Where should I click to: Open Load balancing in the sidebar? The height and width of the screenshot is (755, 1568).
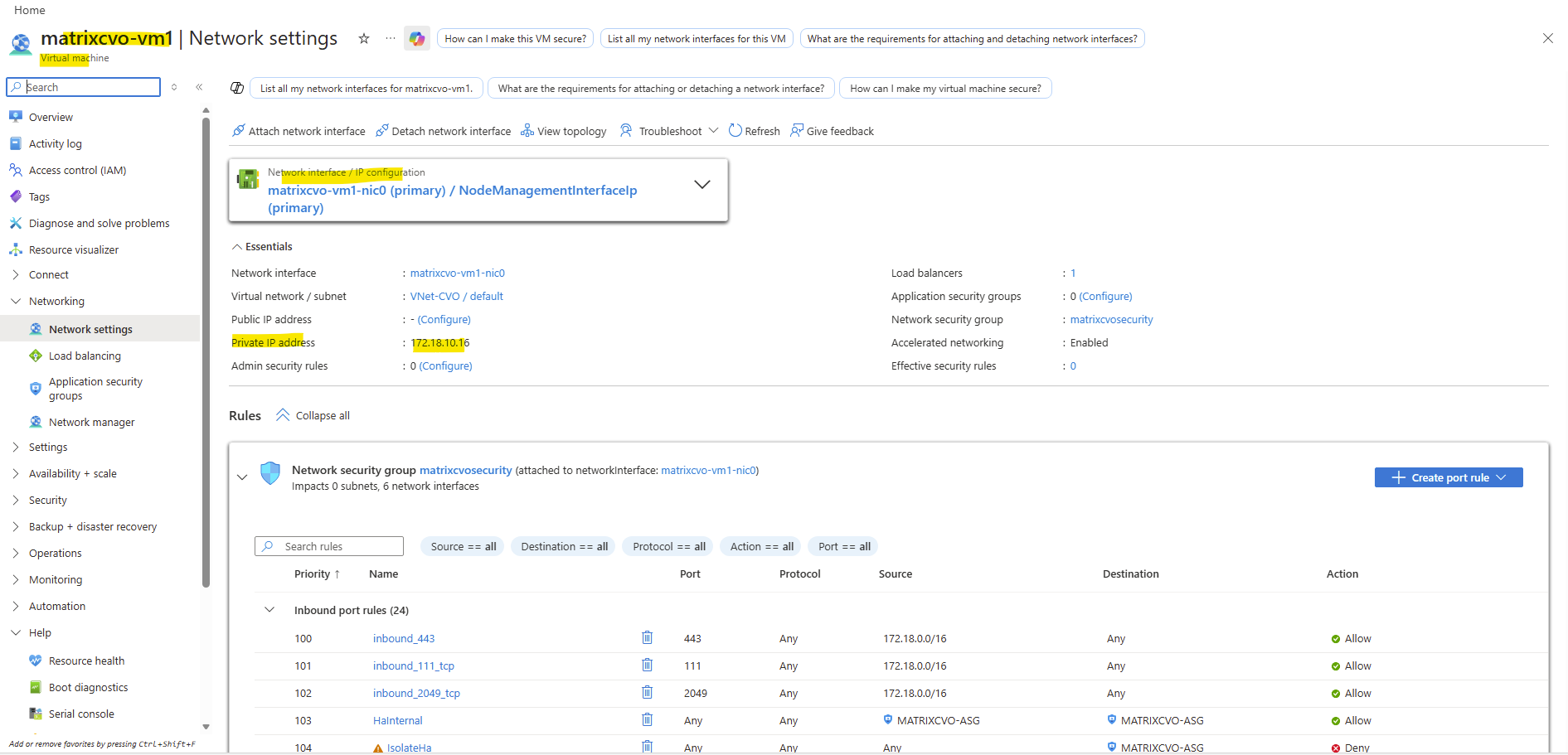click(85, 356)
